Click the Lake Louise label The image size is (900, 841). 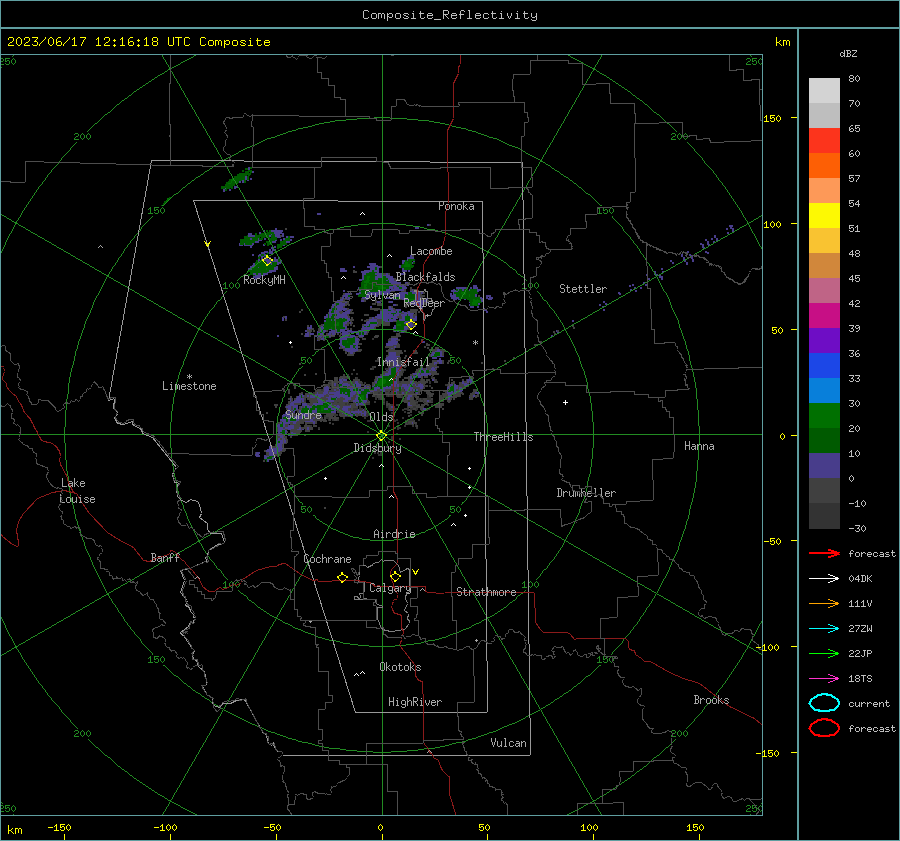[x=77, y=491]
